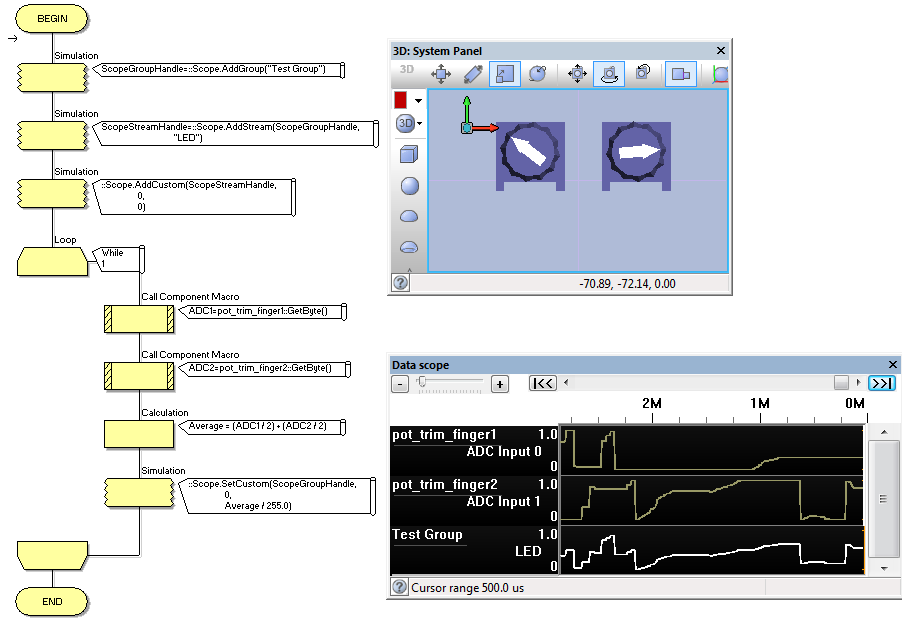Viewport: 902px width, 621px height.
Task: Click the Average = (ADC1/2)+(ADC2/2) annotation
Action: coord(258,426)
